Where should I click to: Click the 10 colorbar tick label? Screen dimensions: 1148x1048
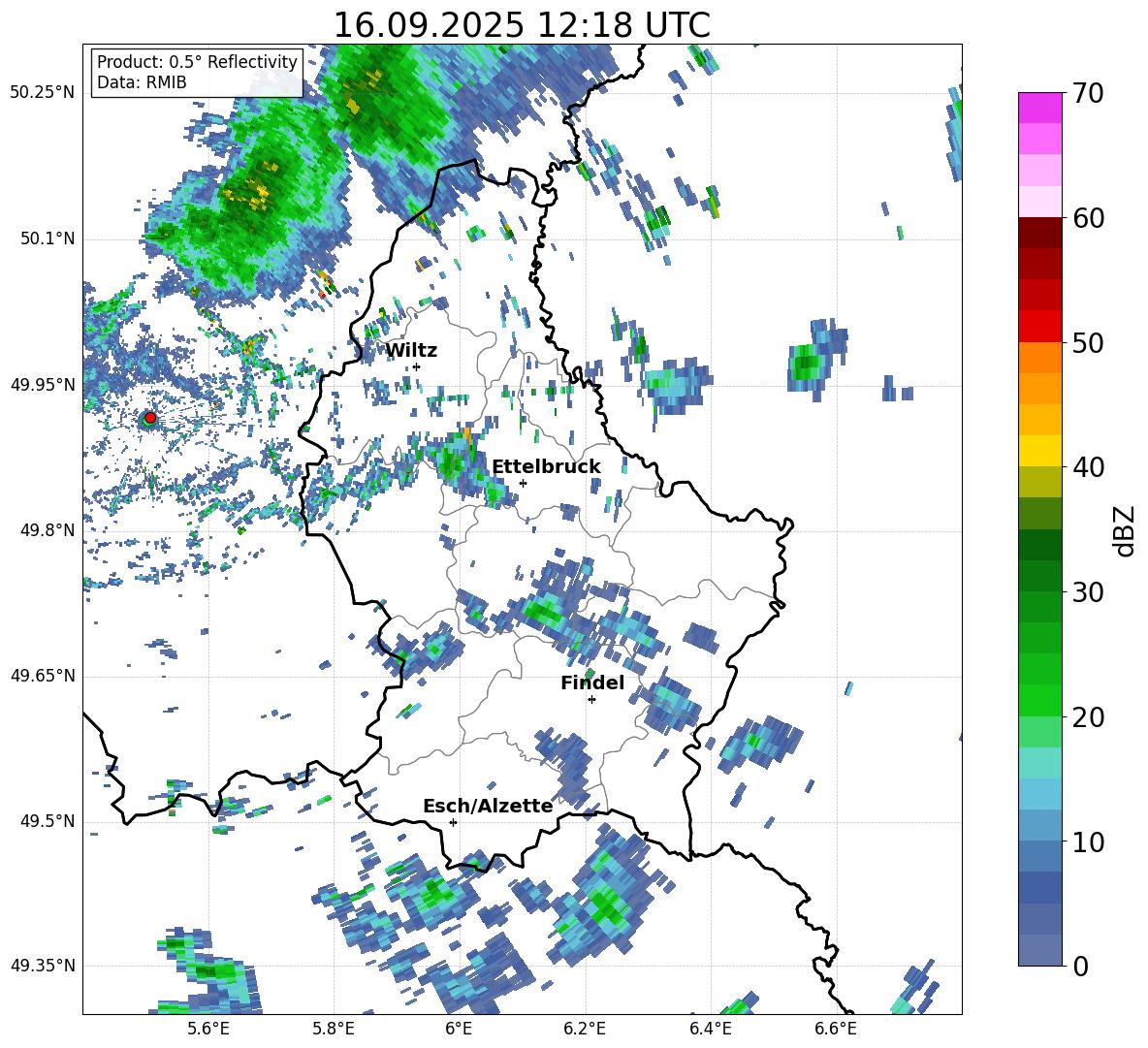pos(1088,842)
